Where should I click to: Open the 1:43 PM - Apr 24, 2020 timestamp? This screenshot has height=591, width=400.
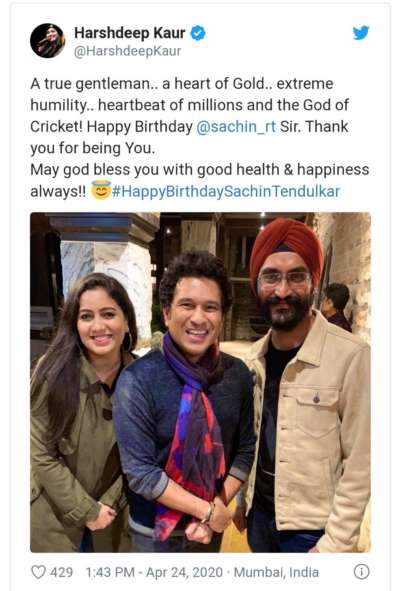(x=154, y=572)
